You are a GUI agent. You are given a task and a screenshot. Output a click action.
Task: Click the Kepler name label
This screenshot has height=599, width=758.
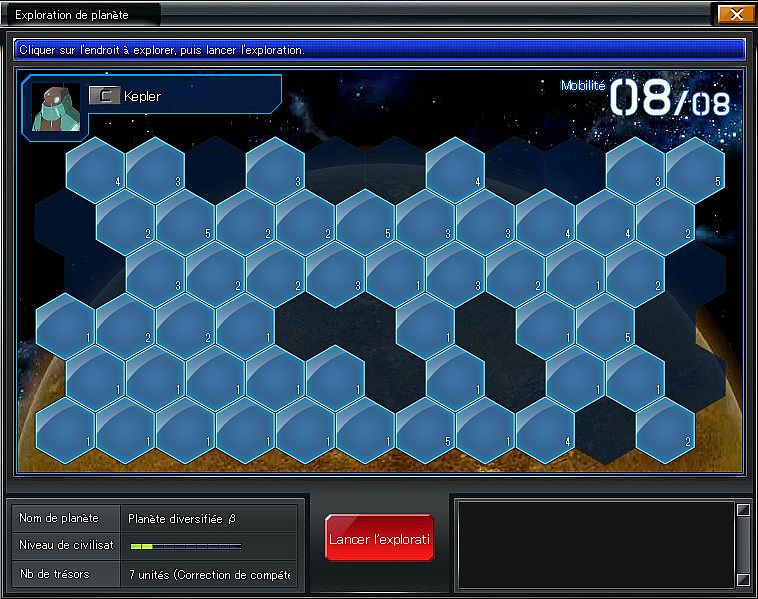(x=142, y=96)
